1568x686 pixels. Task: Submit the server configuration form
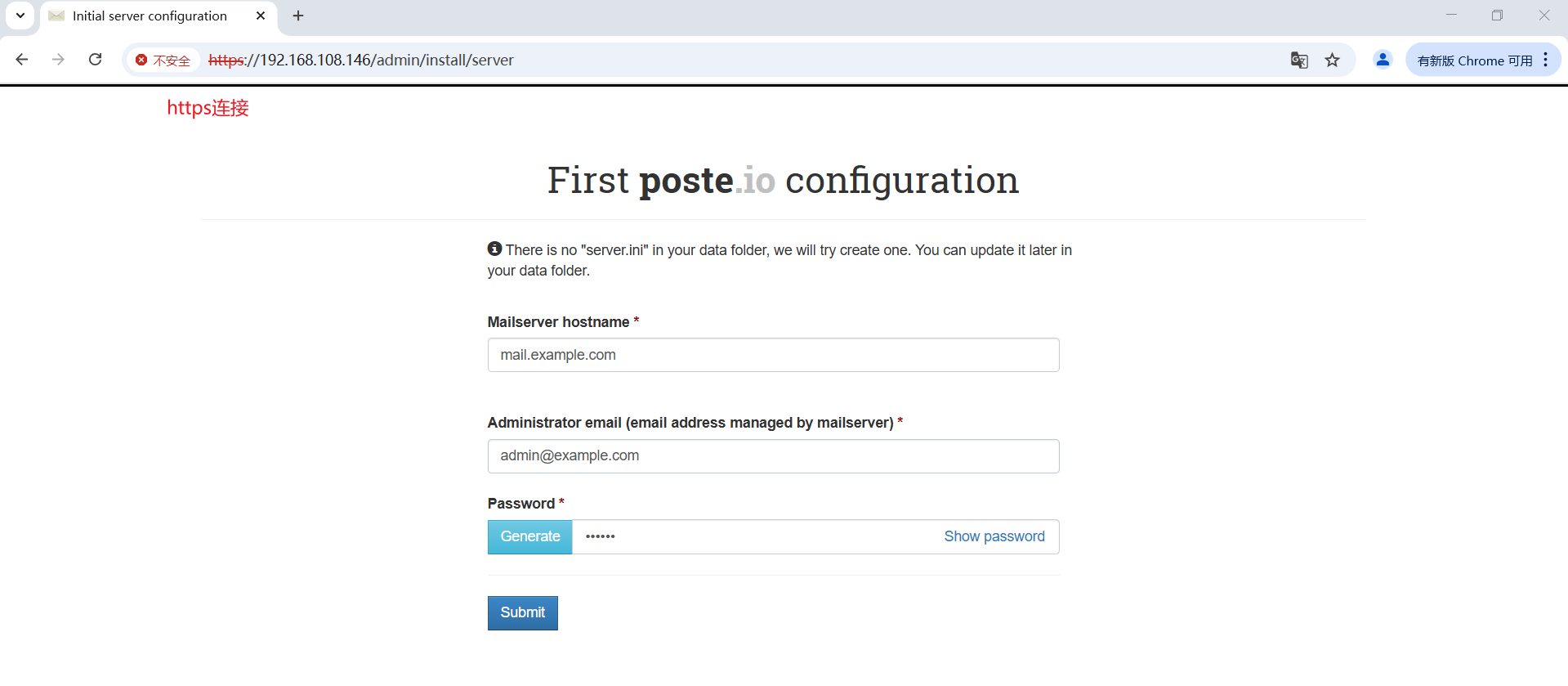coord(523,613)
